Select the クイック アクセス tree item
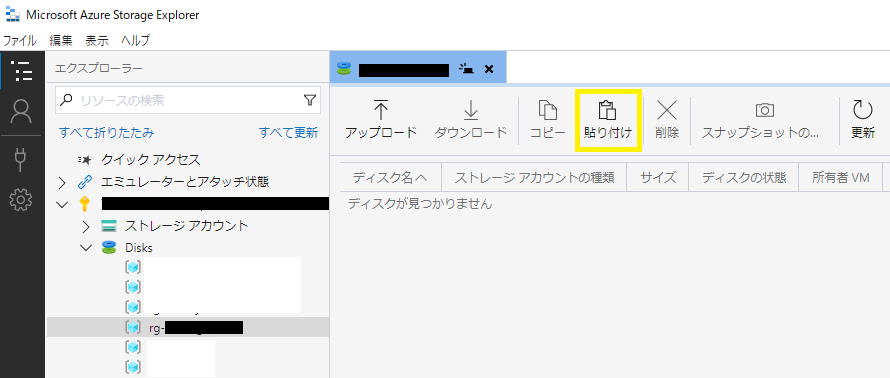This screenshot has height=378, width=890. click(x=150, y=159)
